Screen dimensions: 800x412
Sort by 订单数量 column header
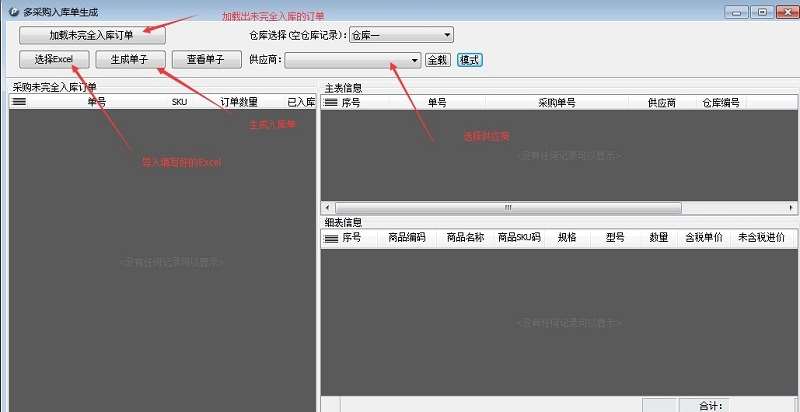239,102
